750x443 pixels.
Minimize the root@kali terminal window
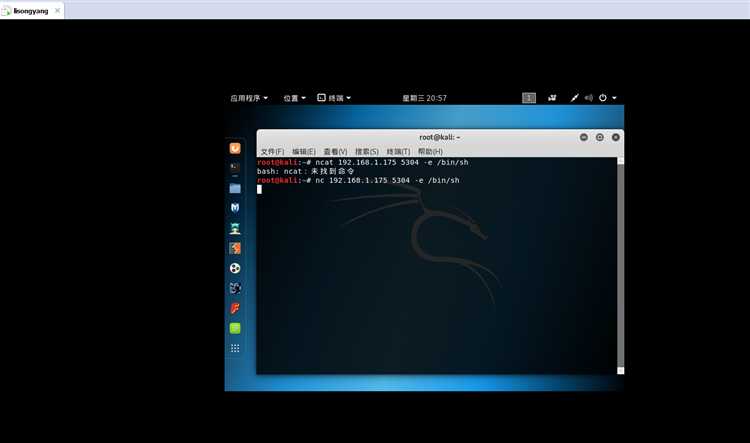coord(584,137)
